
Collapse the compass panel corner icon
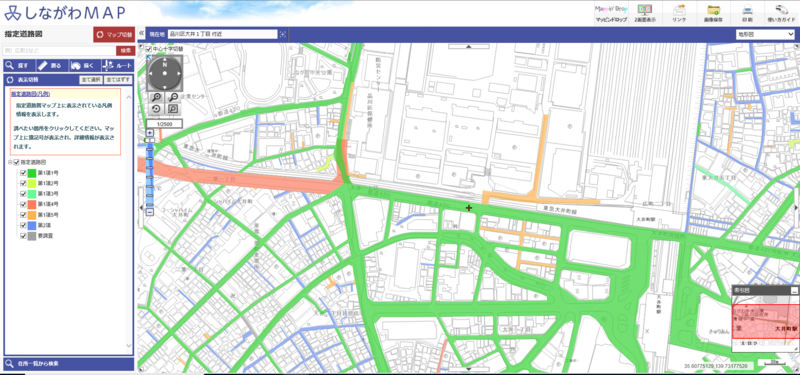149,58
